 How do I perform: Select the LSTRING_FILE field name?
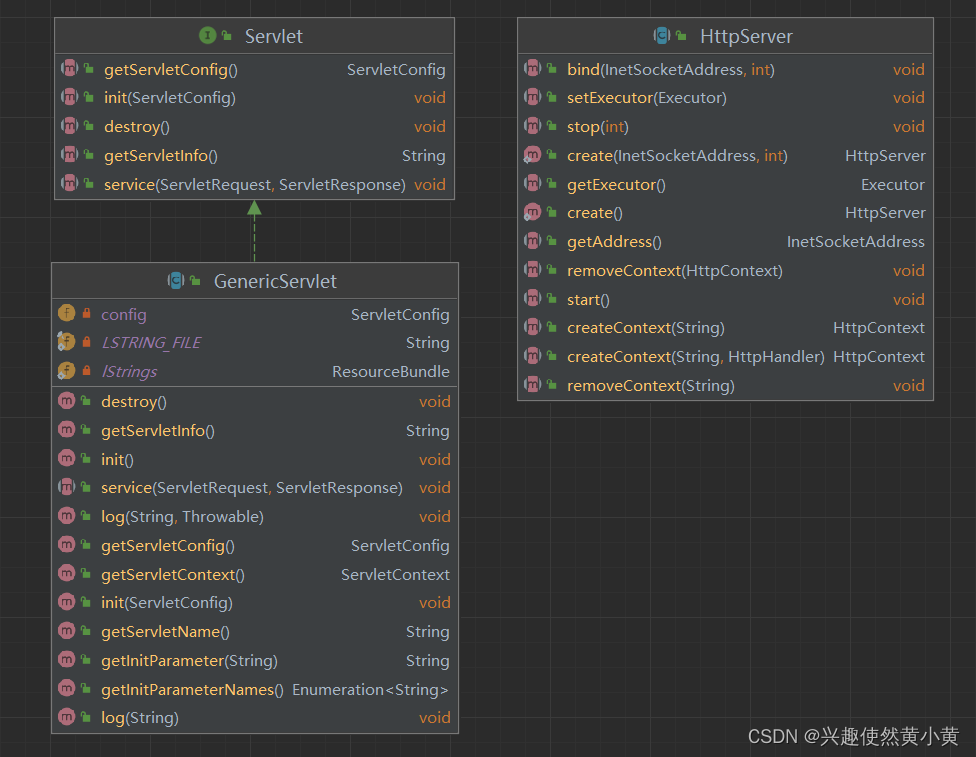point(151,342)
